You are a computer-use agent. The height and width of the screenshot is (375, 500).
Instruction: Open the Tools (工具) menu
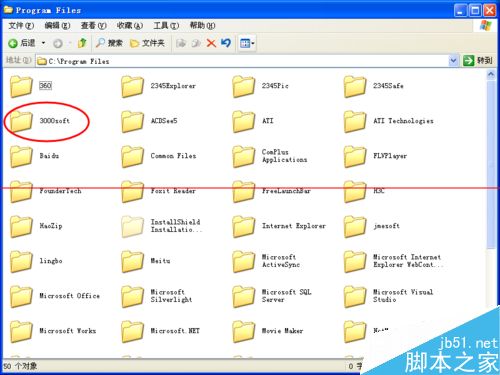[x=166, y=25]
